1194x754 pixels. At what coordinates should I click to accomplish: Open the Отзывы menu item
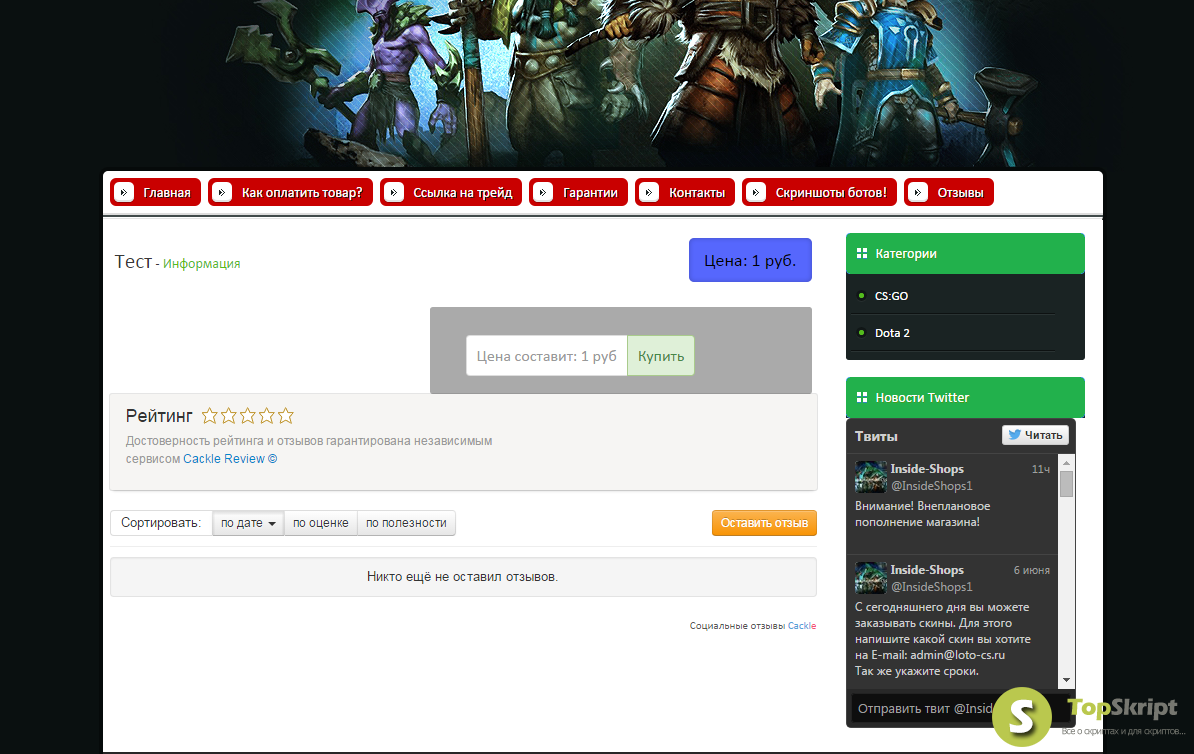tap(949, 192)
